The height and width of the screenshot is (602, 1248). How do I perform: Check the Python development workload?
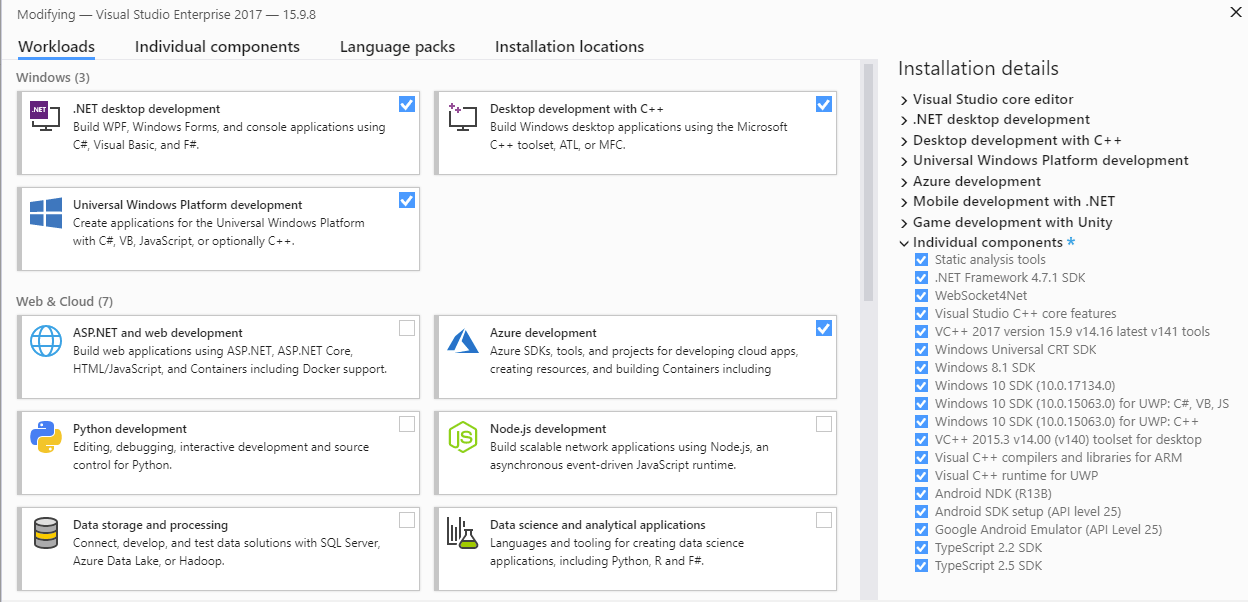click(x=407, y=424)
